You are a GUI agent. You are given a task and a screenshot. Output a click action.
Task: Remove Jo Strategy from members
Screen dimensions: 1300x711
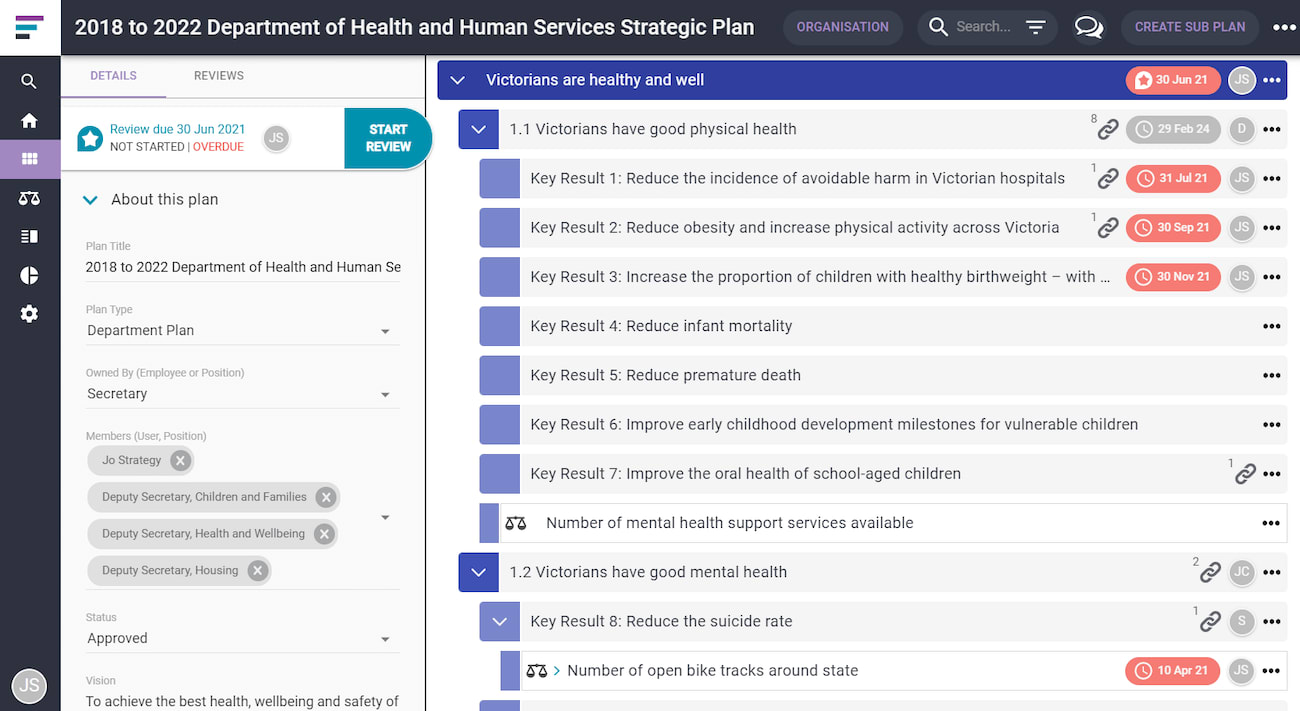180,461
